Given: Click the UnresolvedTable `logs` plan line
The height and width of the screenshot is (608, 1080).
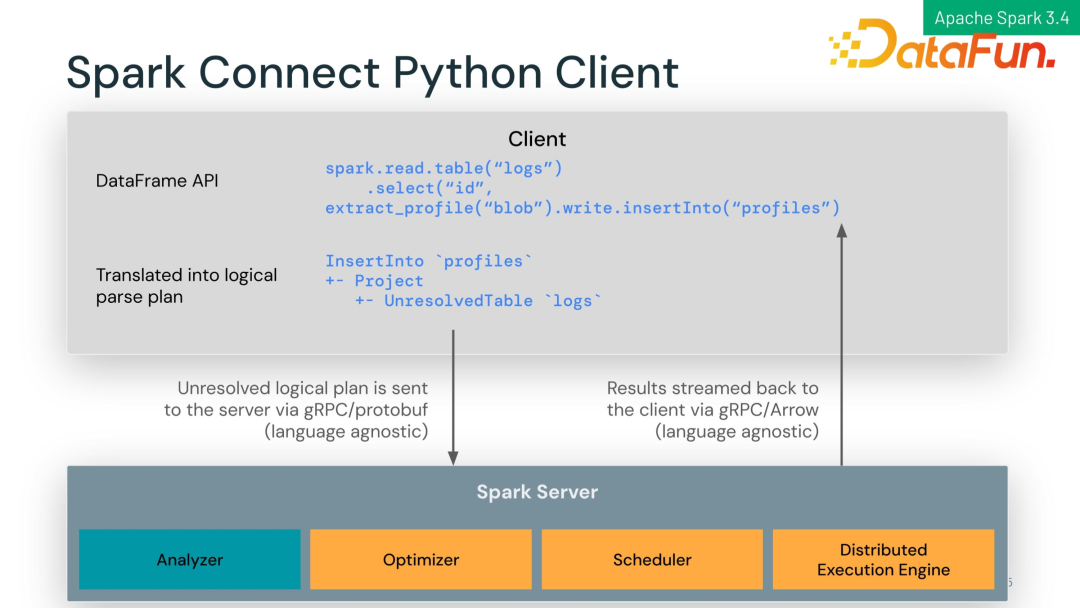Looking at the screenshot, I should (478, 301).
